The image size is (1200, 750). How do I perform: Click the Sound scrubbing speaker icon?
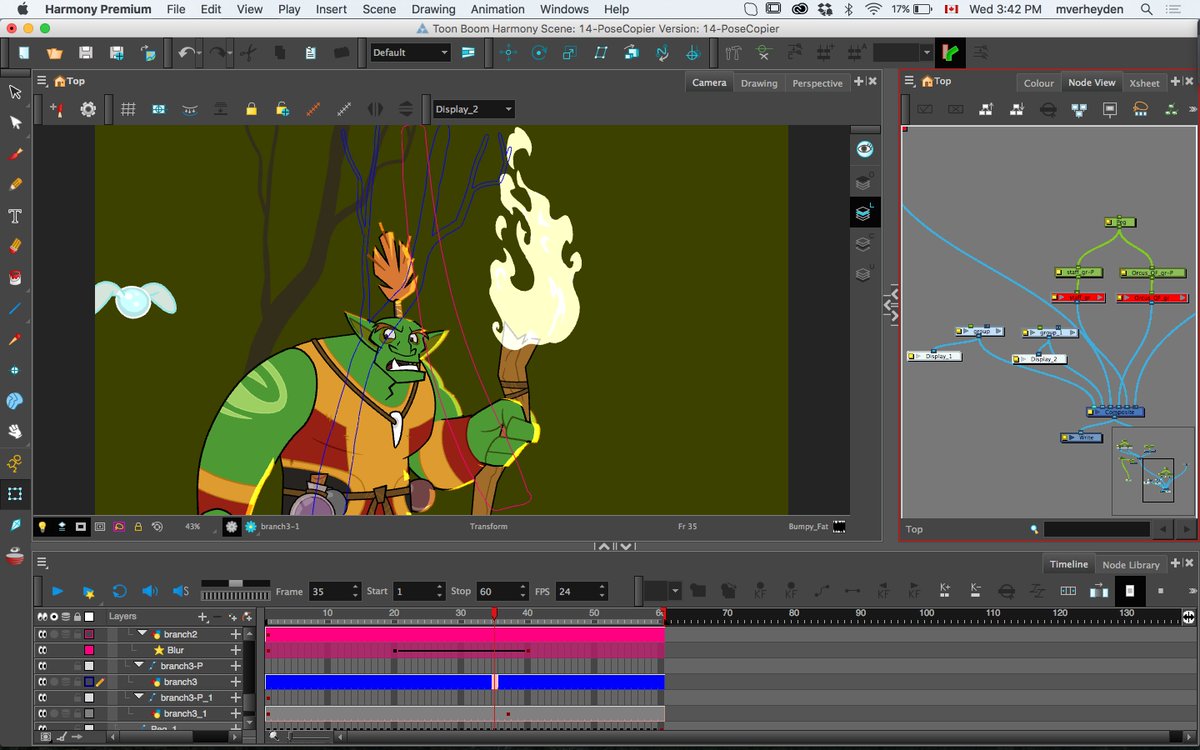pos(181,591)
